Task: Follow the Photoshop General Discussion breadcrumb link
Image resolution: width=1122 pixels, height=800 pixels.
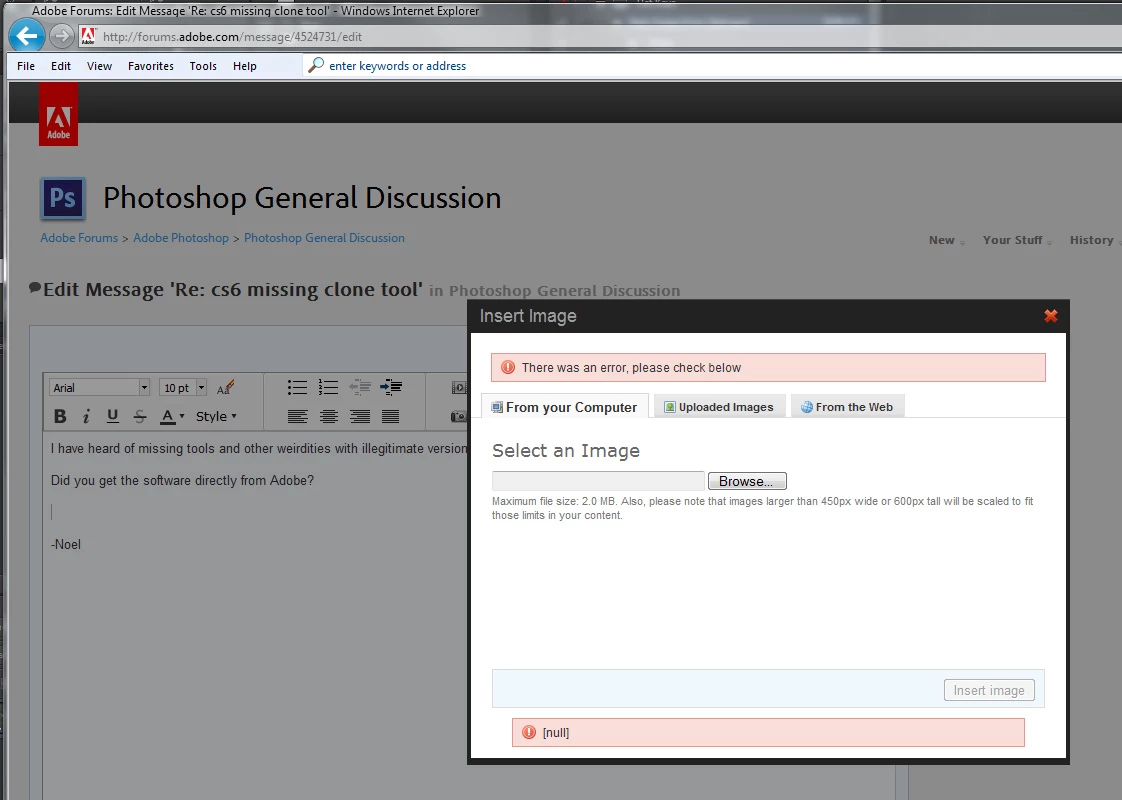Action: pyautogui.click(x=324, y=238)
